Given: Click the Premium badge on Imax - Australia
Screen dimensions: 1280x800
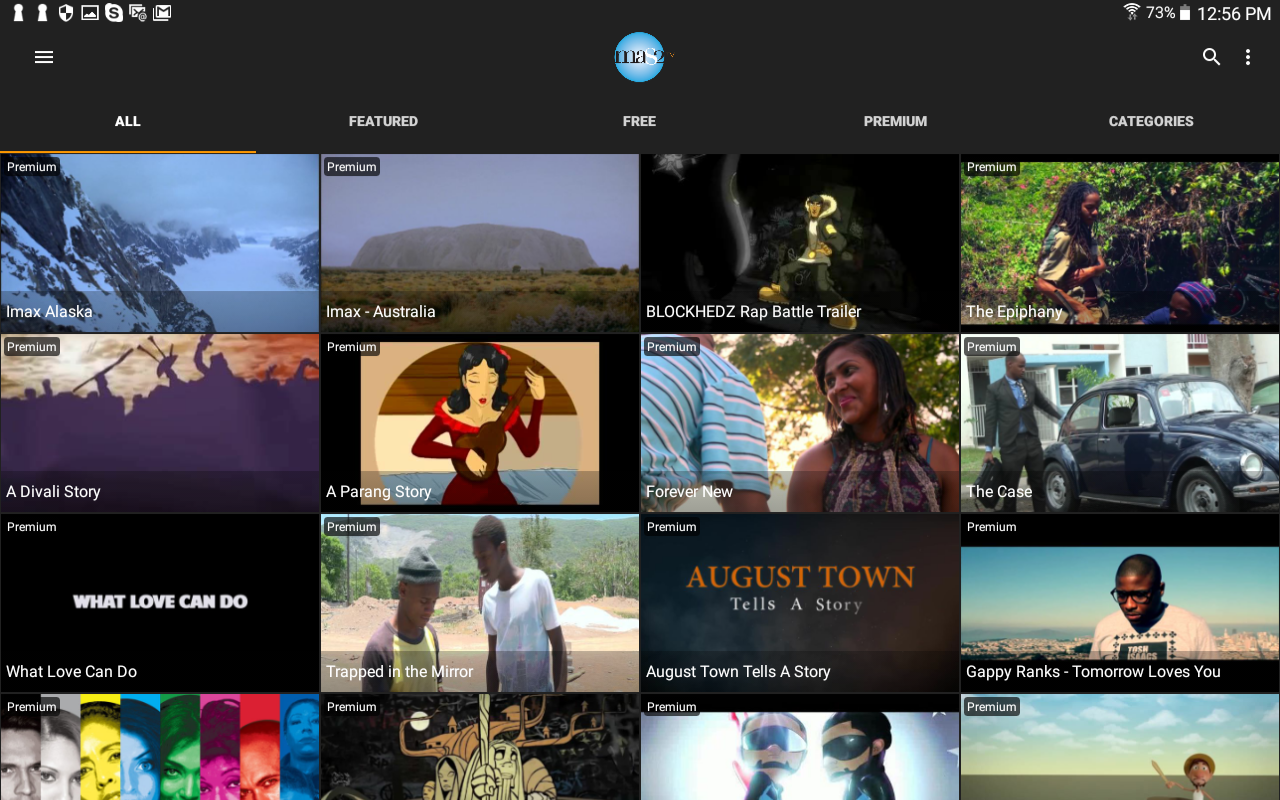Looking at the screenshot, I should point(351,167).
